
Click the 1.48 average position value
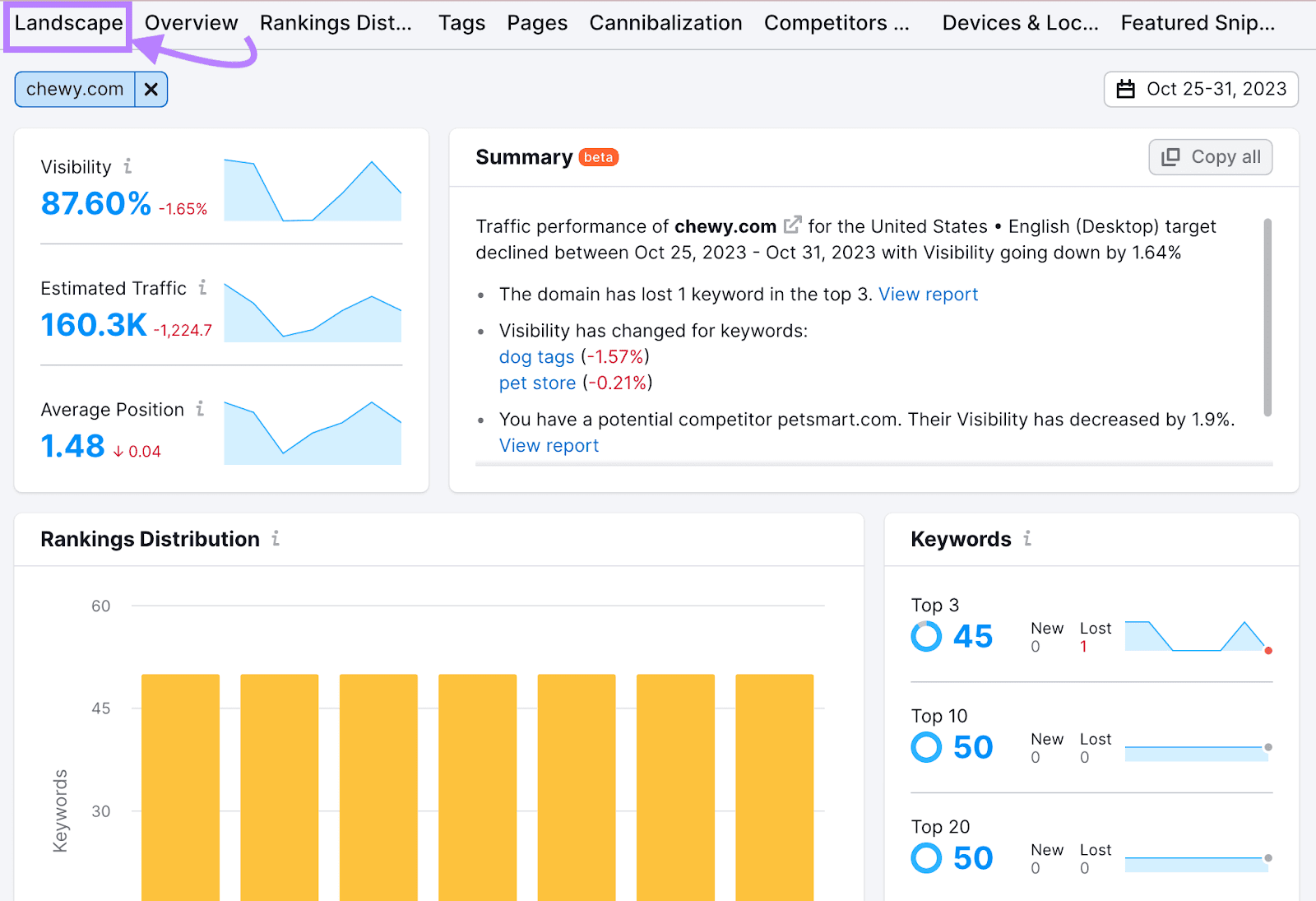72,446
